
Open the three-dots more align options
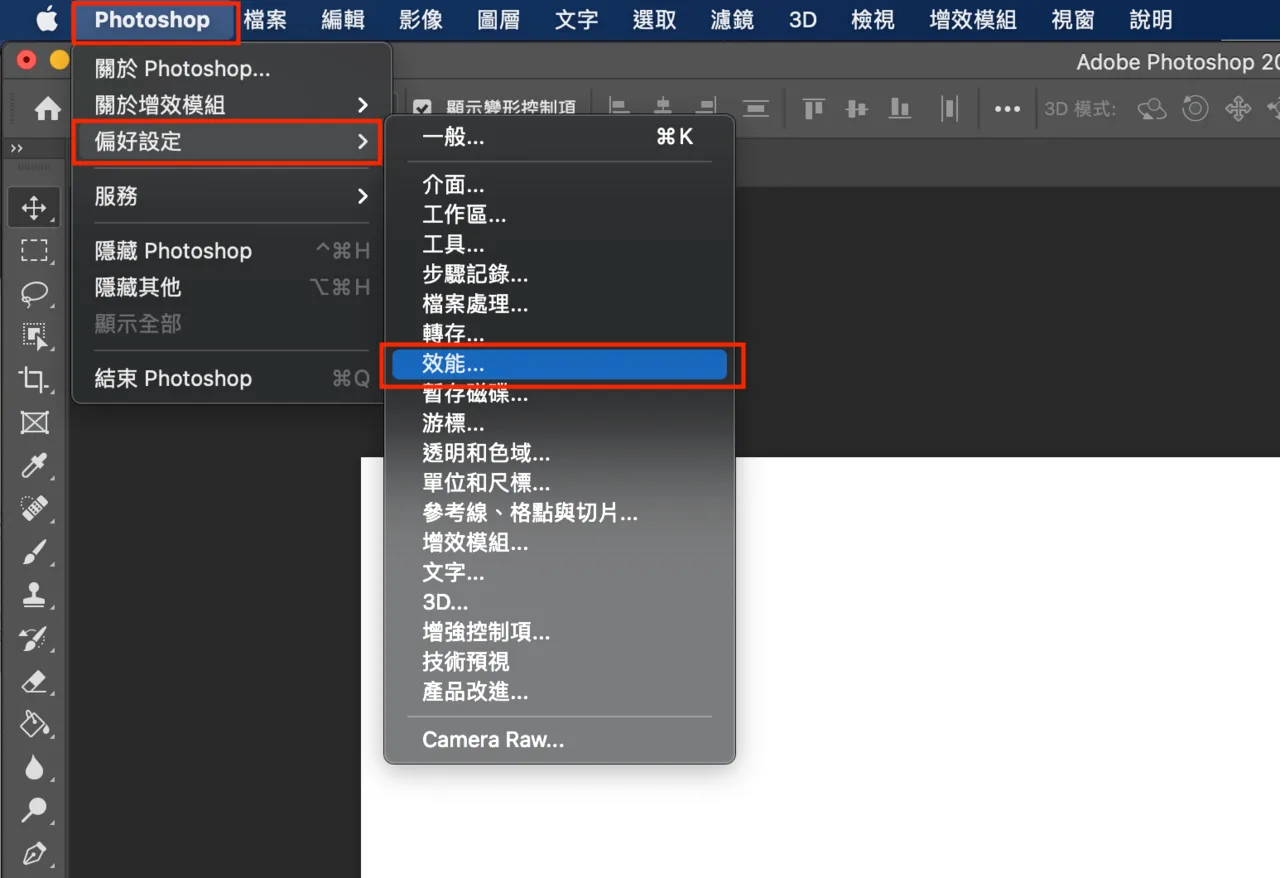[x=1007, y=109]
